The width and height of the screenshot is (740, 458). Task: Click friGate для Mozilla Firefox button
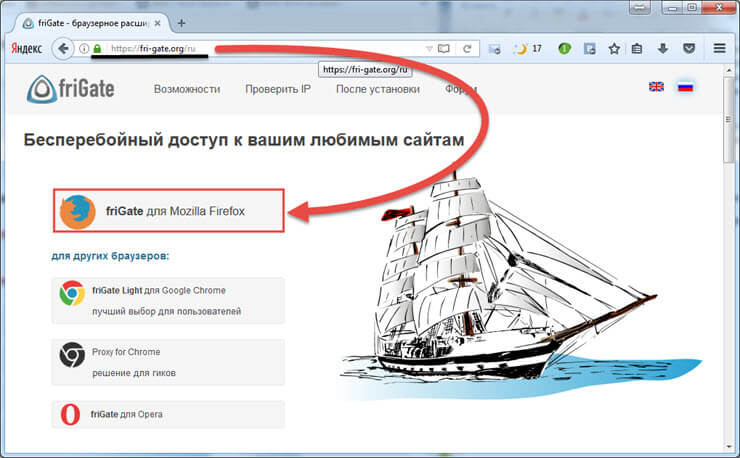click(x=168, y=211)
